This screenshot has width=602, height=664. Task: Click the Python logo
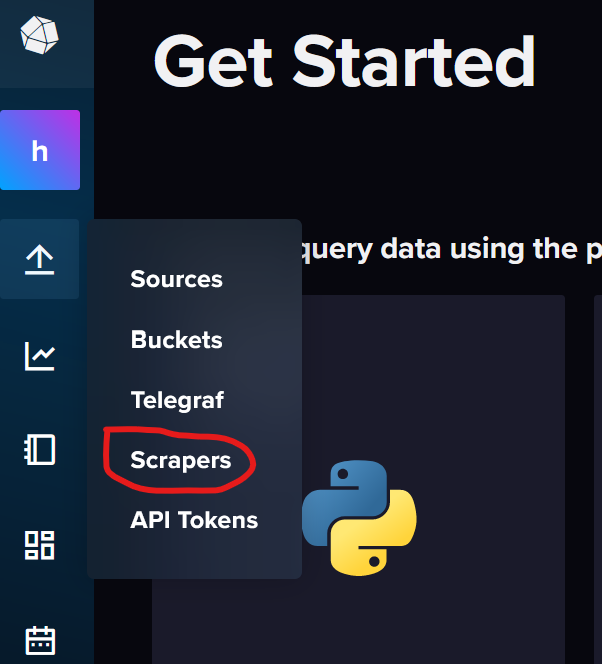pos(359,517)
